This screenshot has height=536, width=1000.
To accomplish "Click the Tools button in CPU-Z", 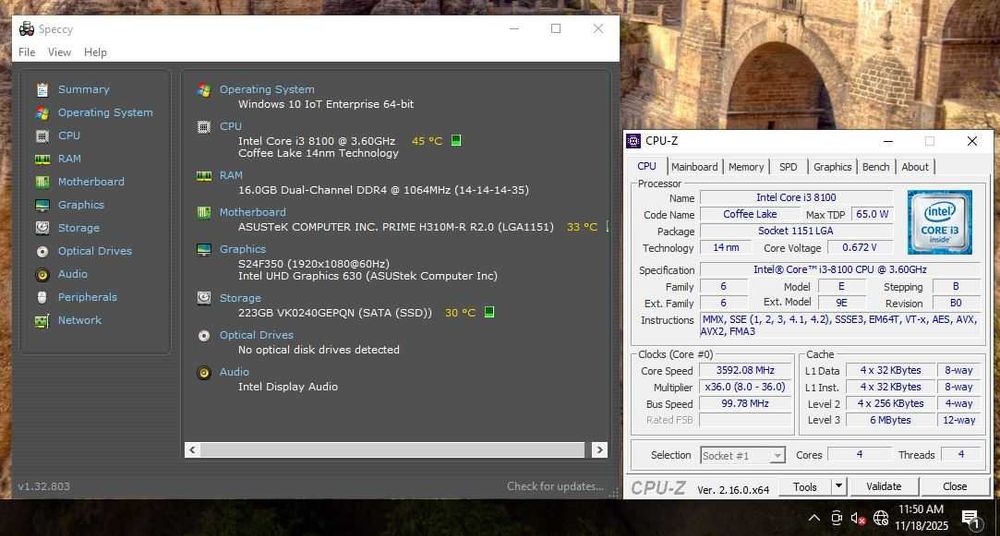I will (x=805, y=486).
